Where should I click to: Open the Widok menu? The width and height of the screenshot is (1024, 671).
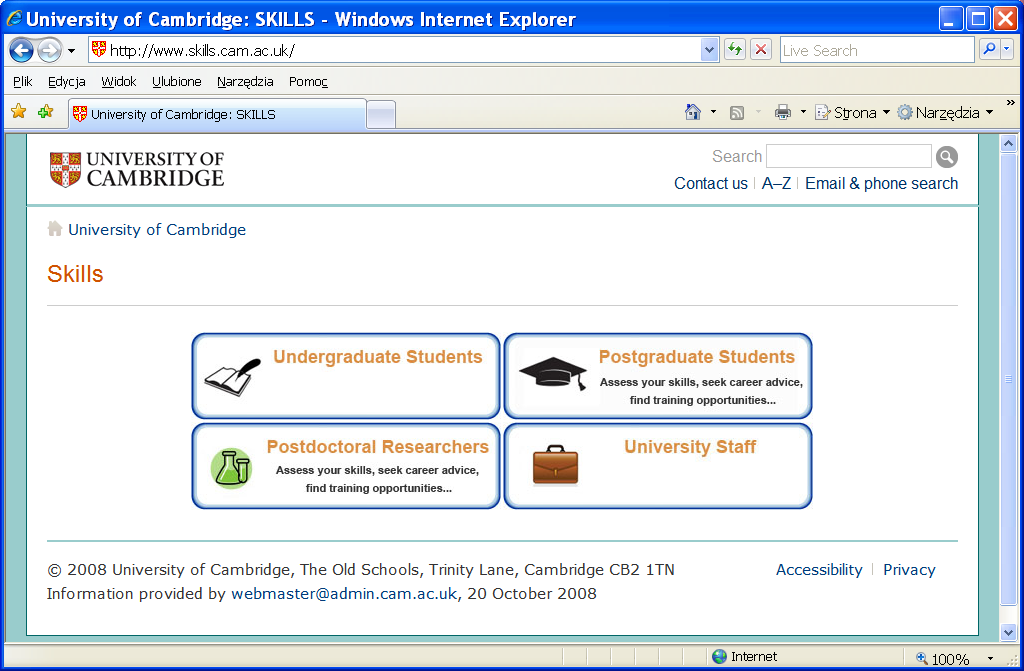(x=118, y=82)
